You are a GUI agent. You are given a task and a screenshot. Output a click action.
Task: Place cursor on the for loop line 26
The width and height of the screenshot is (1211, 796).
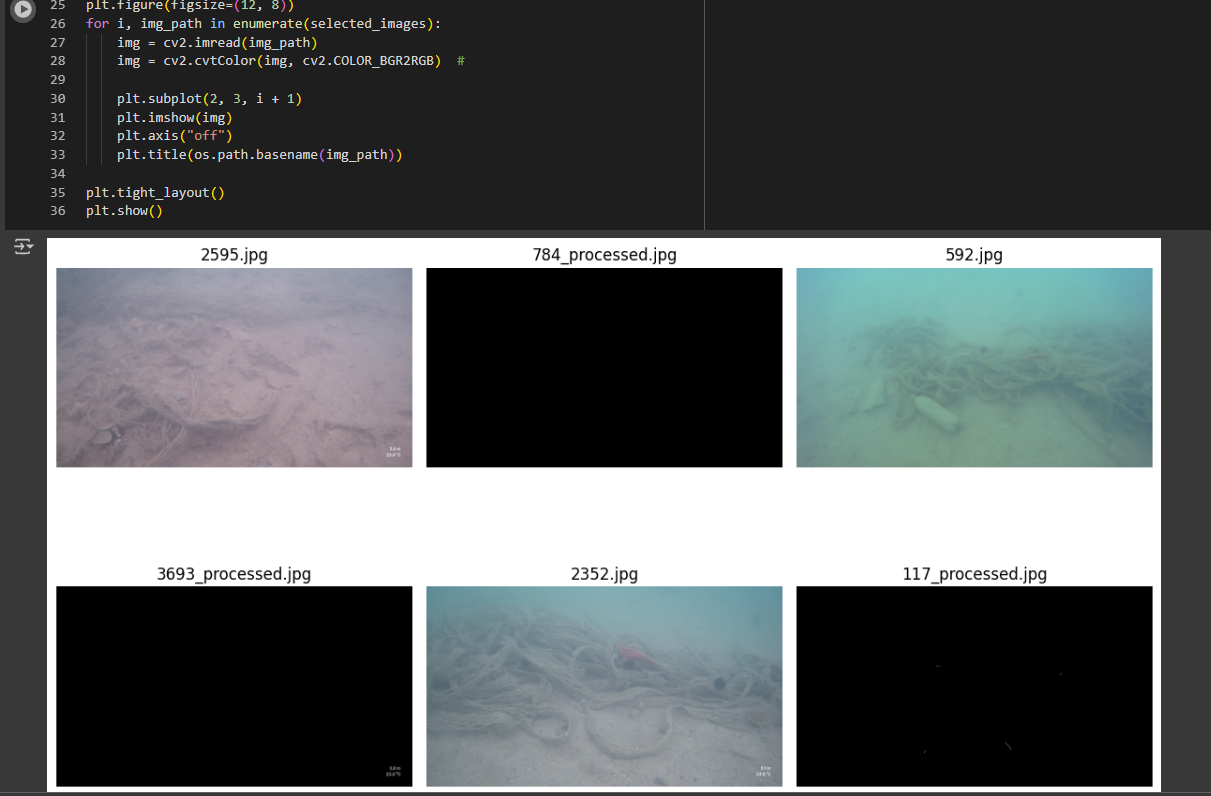[262, 23]
